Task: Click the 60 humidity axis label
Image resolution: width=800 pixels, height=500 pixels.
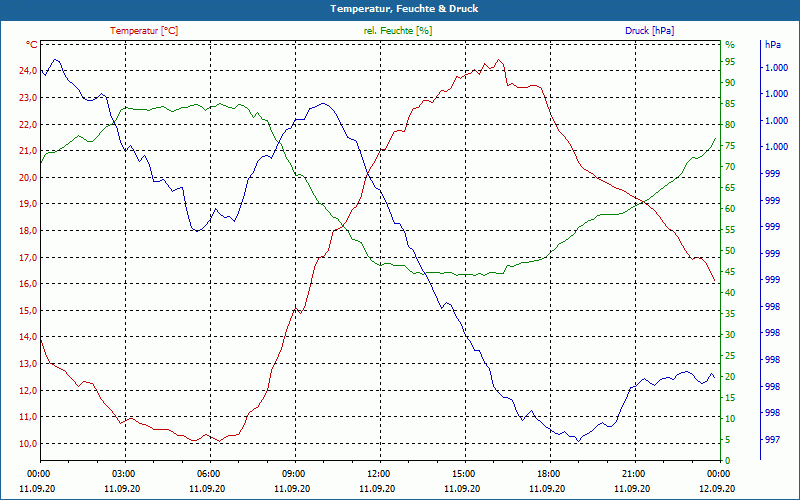Action: (x=730, y=209)
